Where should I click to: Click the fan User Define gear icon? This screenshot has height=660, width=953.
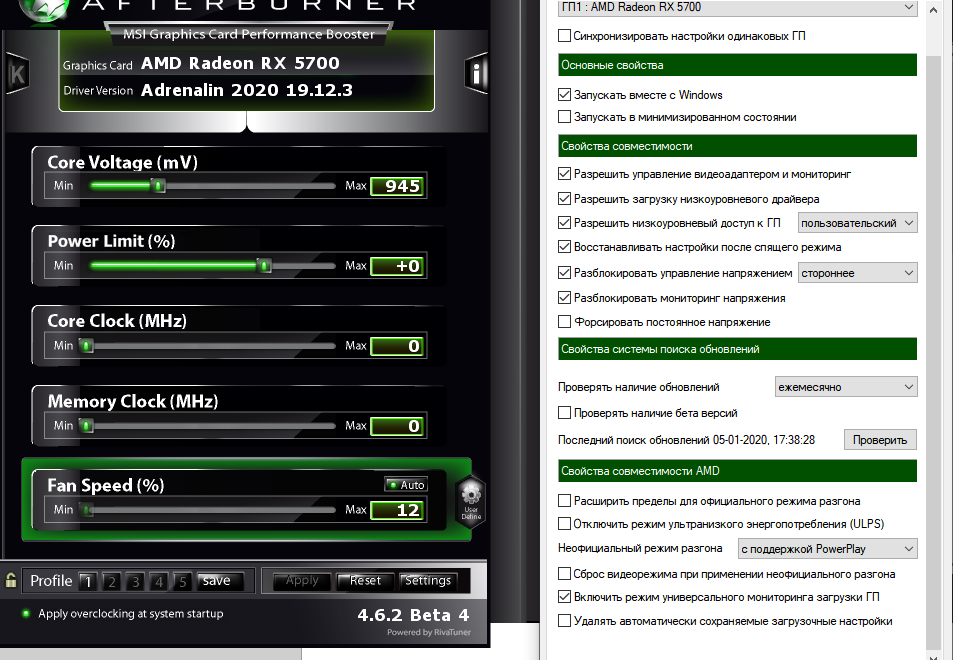pos(471,501)
